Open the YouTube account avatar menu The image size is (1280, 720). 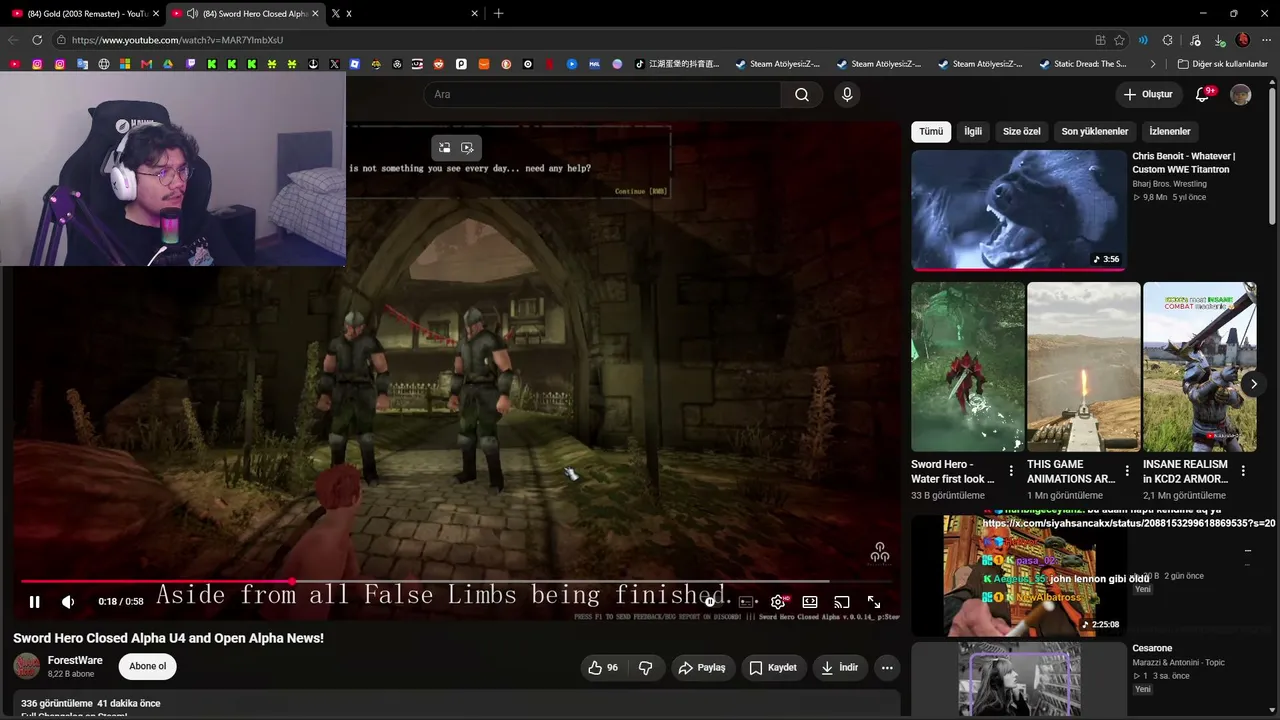point(1241,94)
